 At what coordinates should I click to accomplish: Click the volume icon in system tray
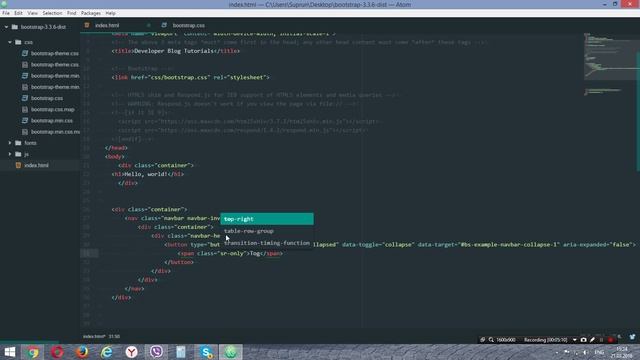coord(585,352)
